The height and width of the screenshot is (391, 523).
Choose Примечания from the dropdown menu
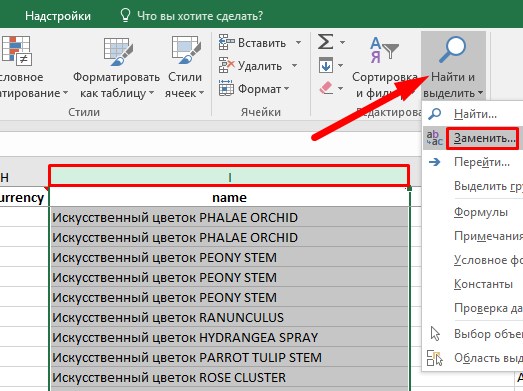pyautogui.click(x=488, y=236)
